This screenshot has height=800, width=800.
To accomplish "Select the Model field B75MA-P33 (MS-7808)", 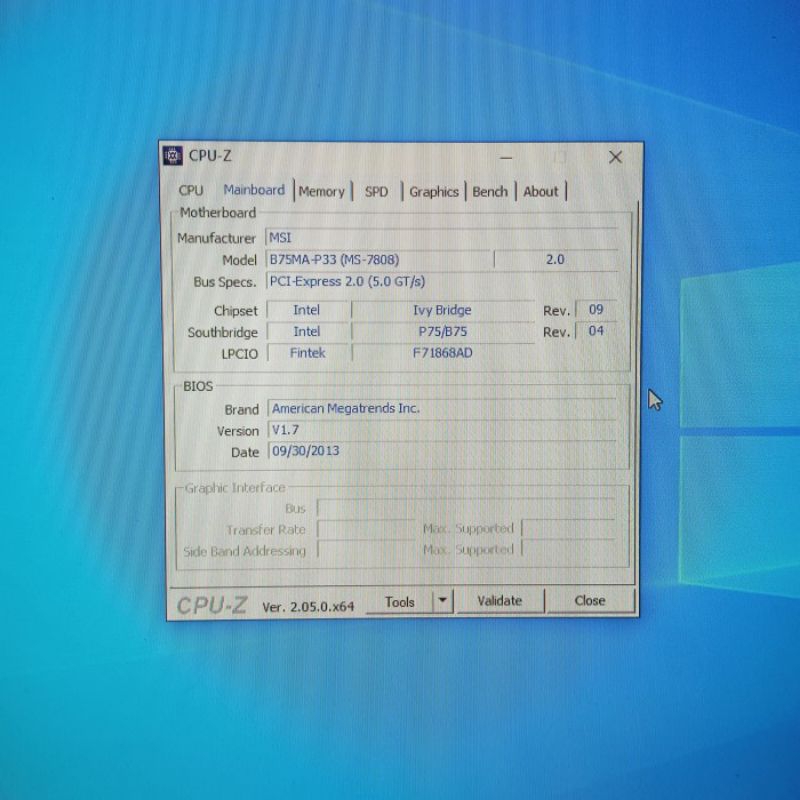I will pyautogui.click(x=378, y=259).
